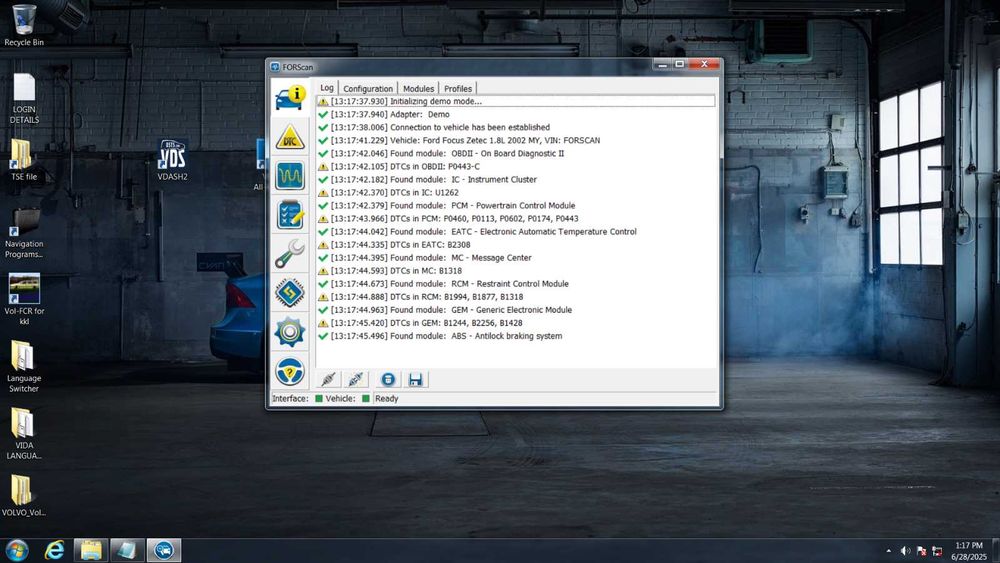Screen dimensions: 1000x563
Task: Launch Internet Explorer from taskbar
Action: coord(54,550)
